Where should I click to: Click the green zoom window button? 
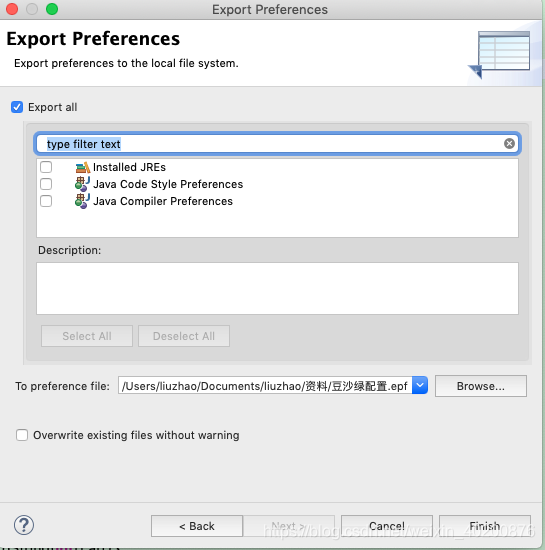[52, 9]
